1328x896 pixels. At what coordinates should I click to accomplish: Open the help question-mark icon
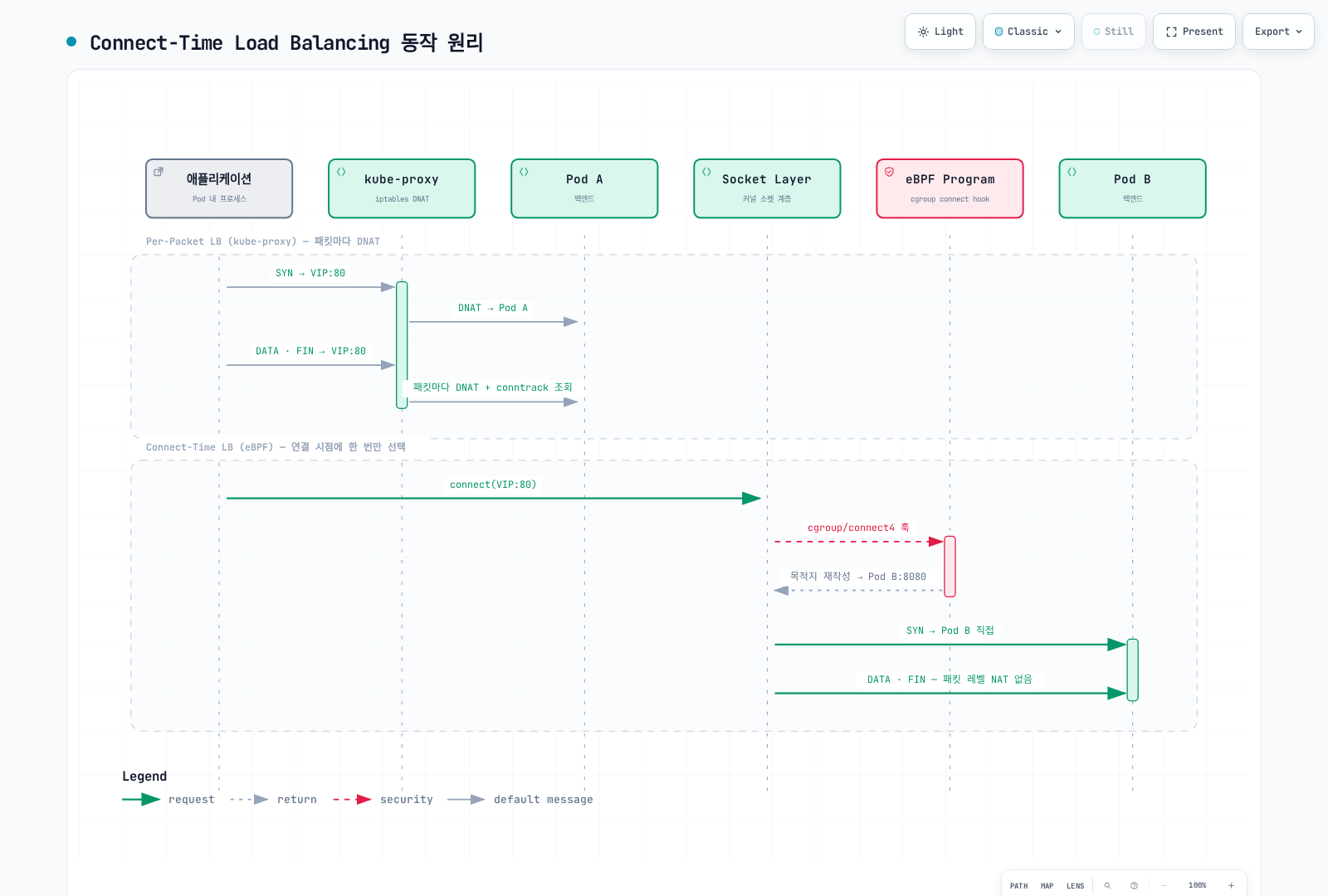(1134, 886)
